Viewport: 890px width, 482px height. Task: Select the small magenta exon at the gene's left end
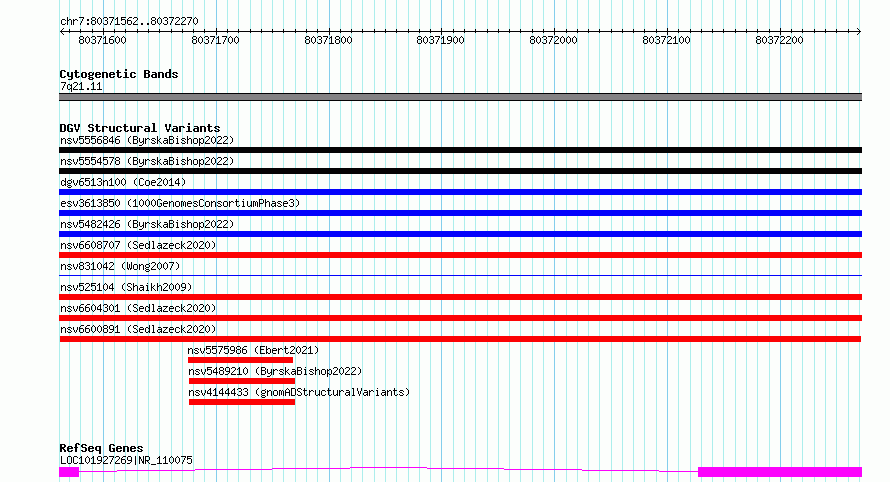click(x=69, y=472)
